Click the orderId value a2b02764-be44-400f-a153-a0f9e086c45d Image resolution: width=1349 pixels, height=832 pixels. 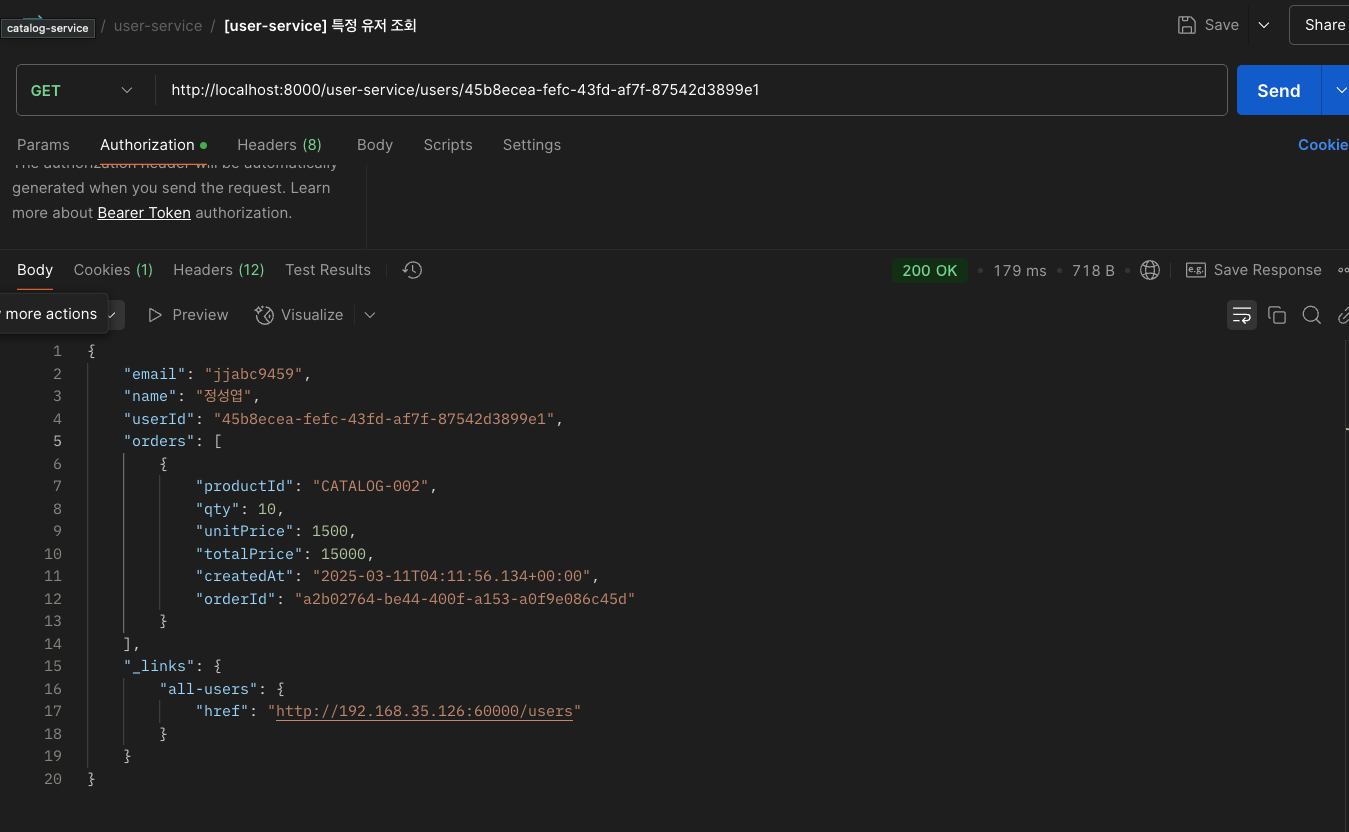(464, 599)
